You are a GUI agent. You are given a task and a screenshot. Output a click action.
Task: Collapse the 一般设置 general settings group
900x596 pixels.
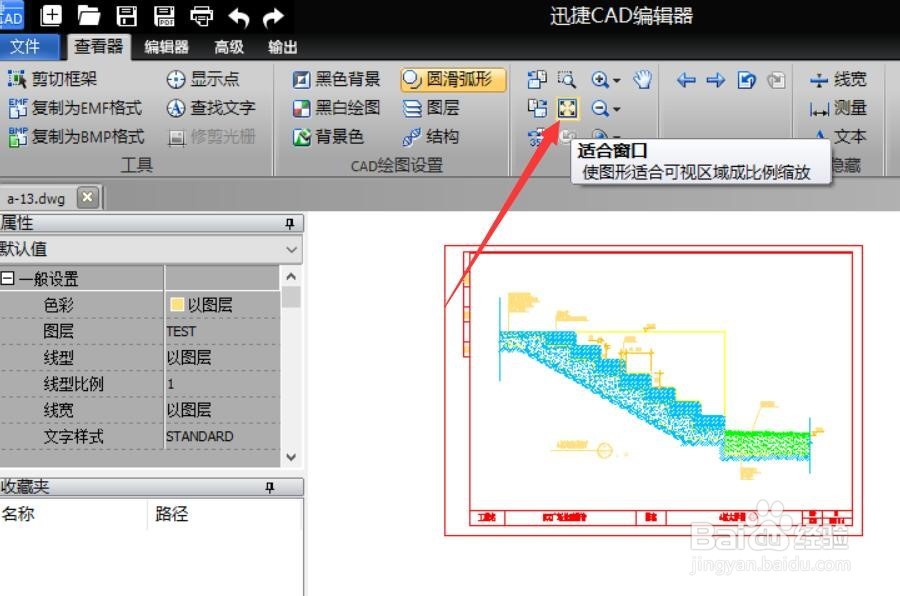tap(7, 278)
